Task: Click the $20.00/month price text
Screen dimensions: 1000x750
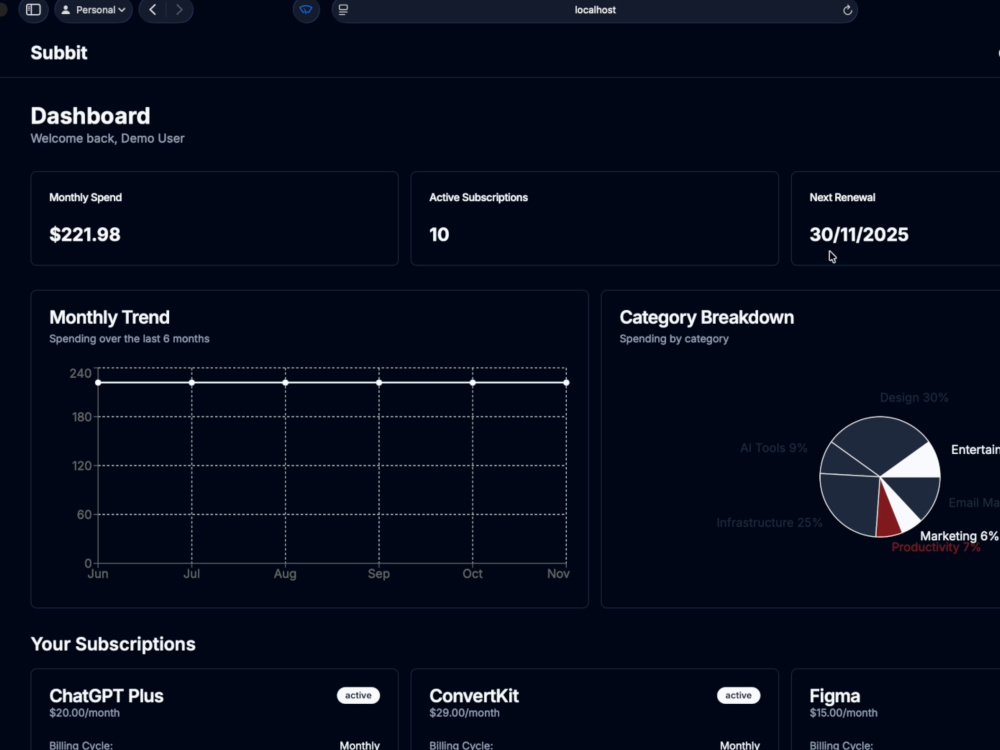Action: click(84, 713)
